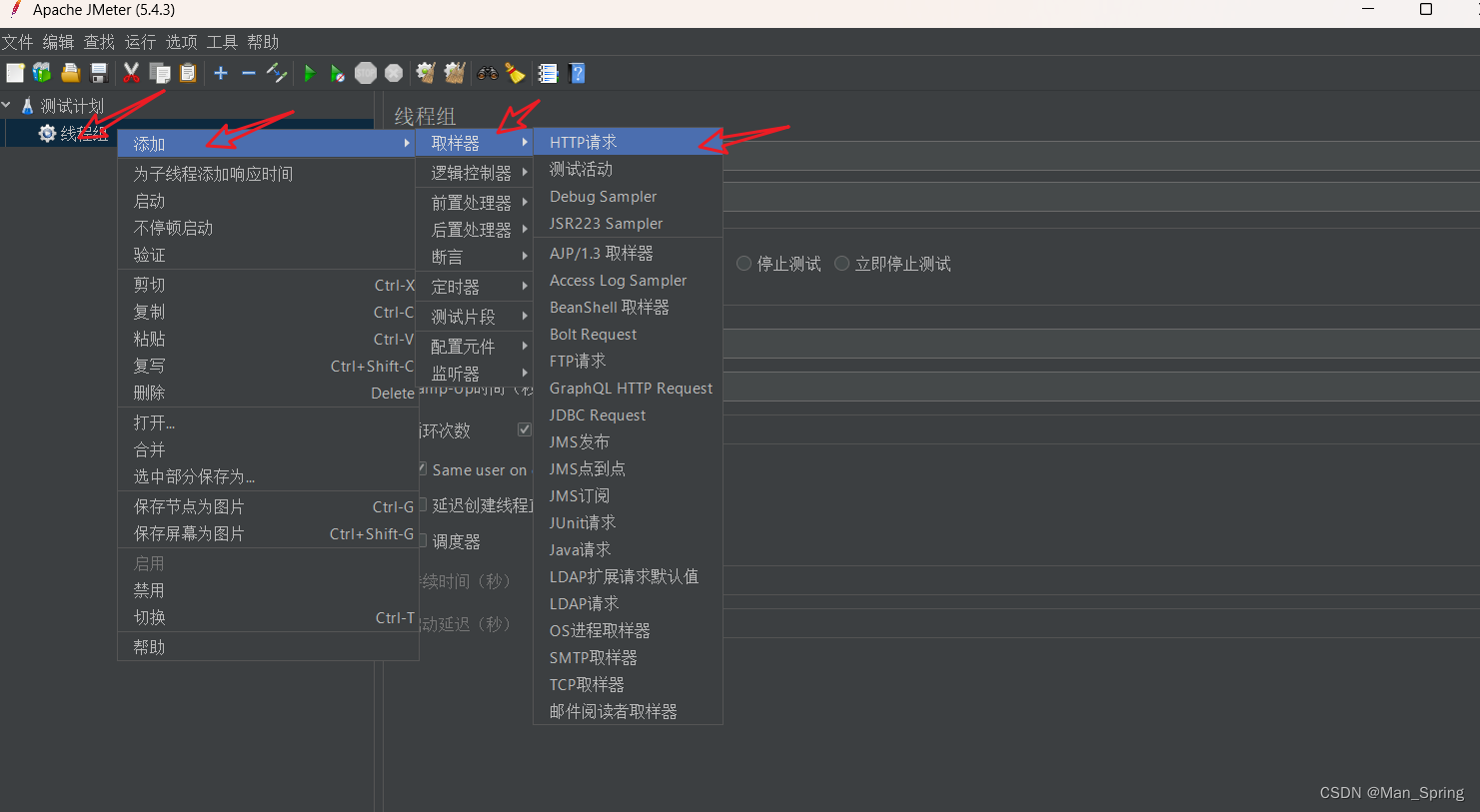The height and width of the screenshot is (812, 1480).
Task: Clear results with single broom gear icon
Action: coord(426,73)
